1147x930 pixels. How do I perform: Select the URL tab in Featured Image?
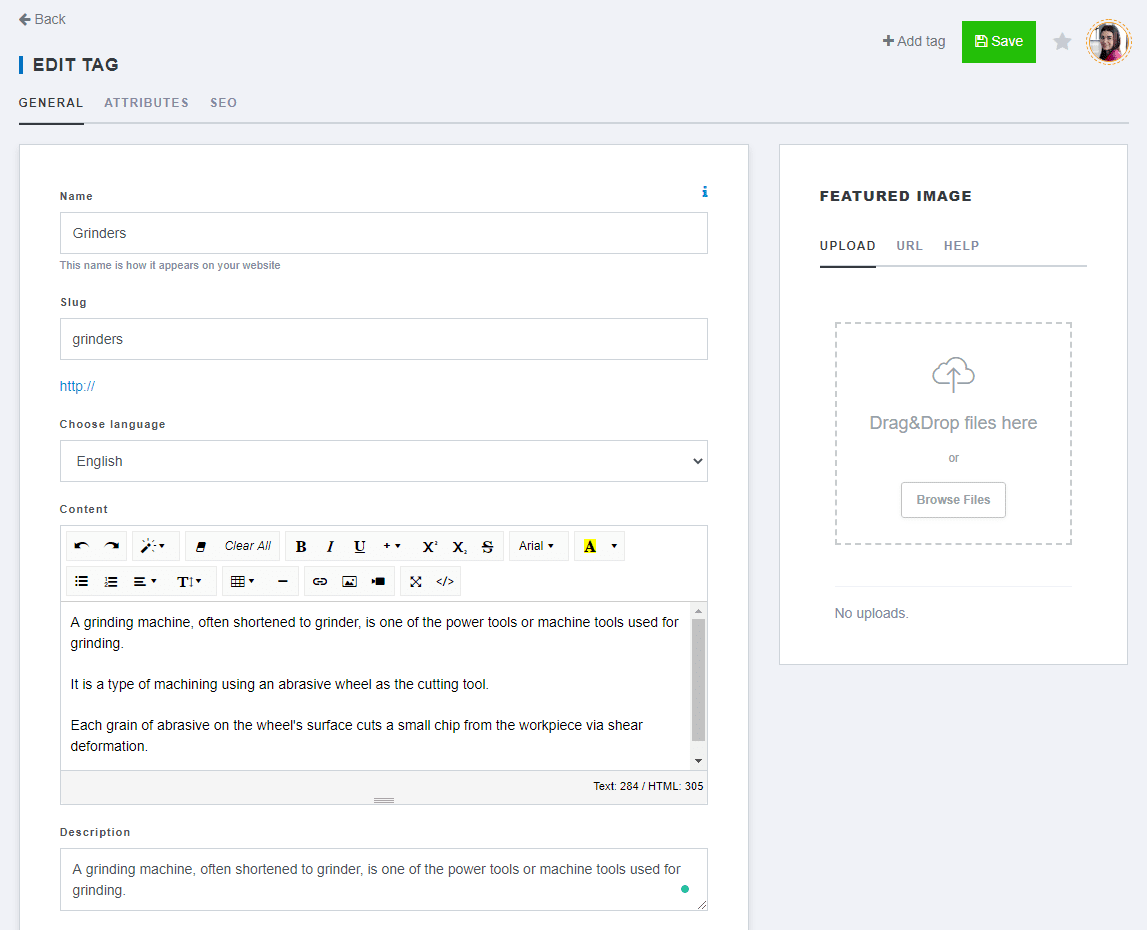[x=910, y=246]
